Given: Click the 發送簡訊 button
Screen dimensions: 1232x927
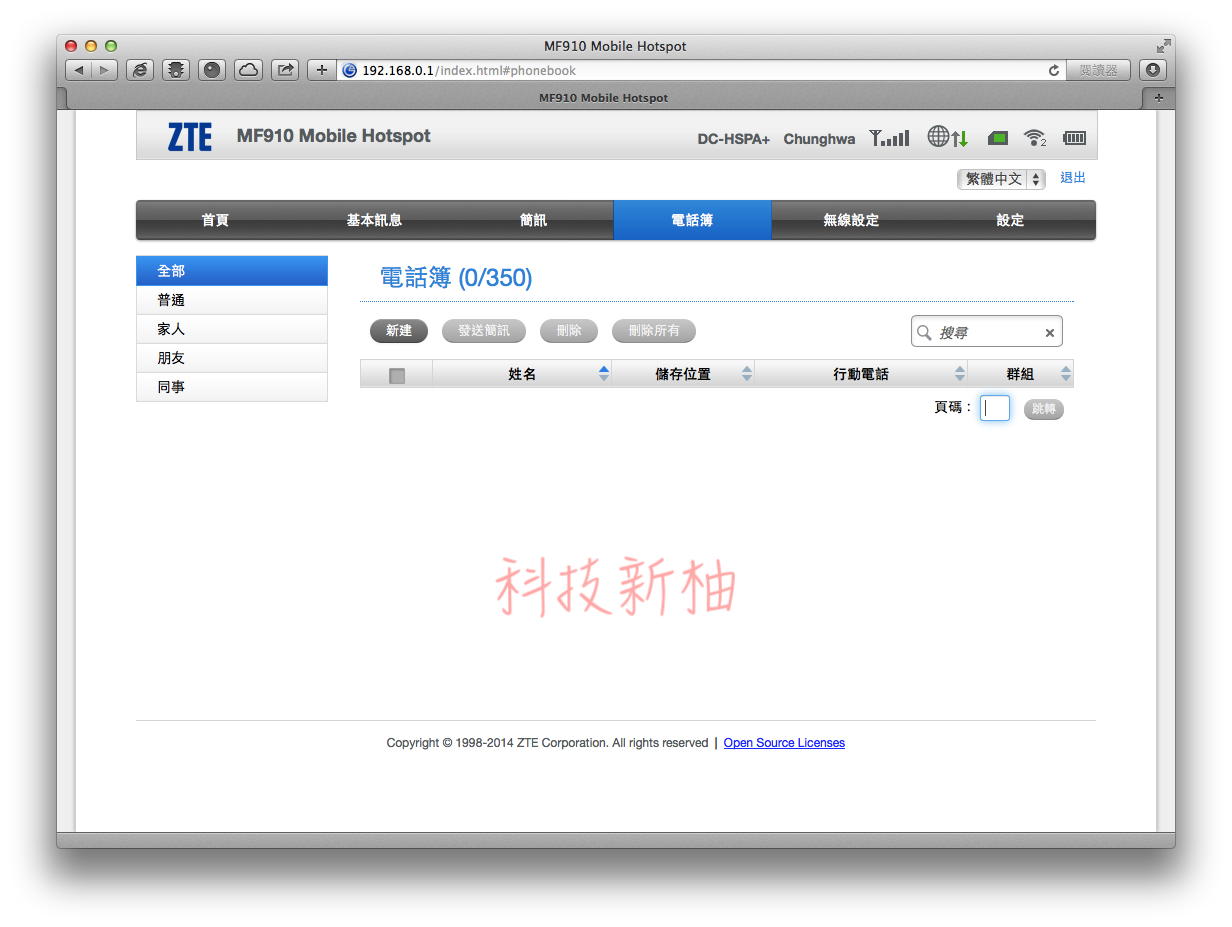Looking at the screenshot, I should click(484, 331).
